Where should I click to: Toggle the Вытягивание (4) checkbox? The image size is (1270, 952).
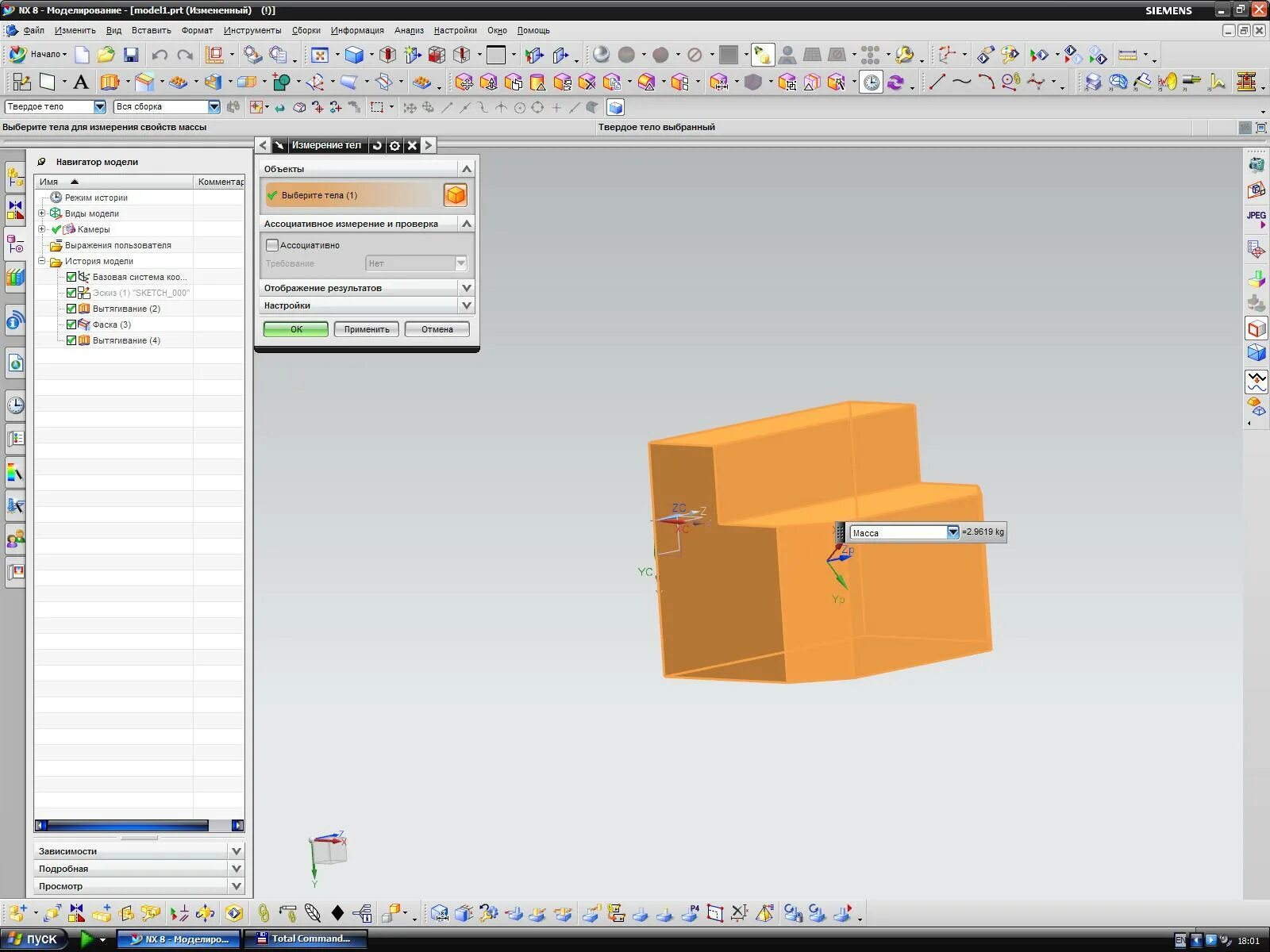pyautogui.click(x=72, y=340)
